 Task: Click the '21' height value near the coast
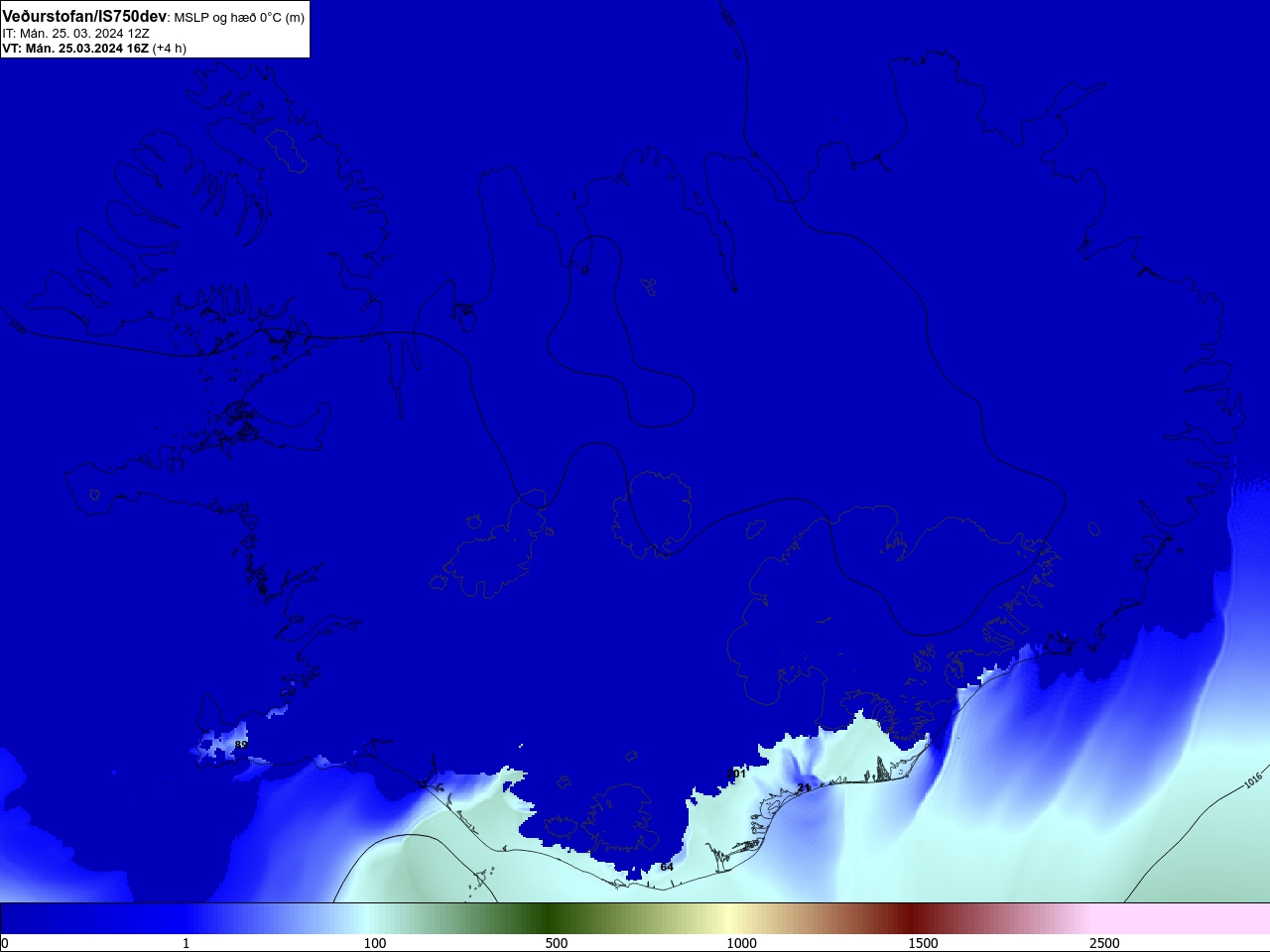[804, 787]
